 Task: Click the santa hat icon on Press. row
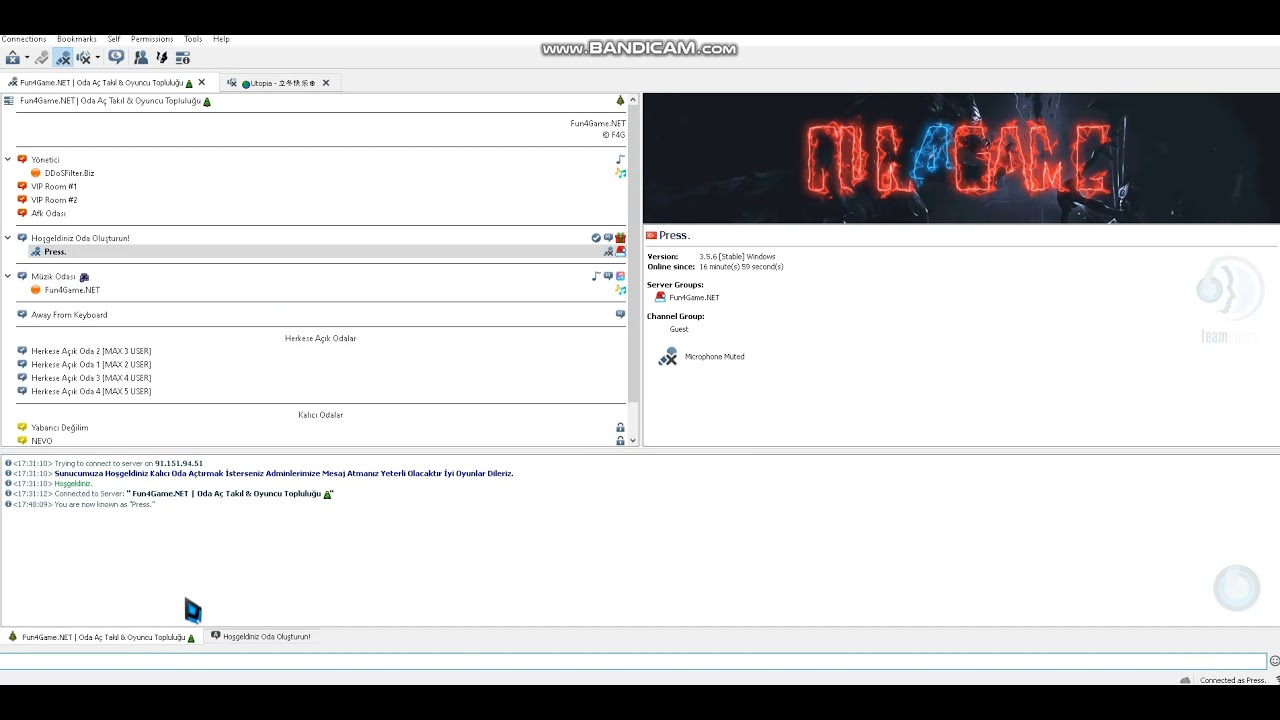[620, 251]
